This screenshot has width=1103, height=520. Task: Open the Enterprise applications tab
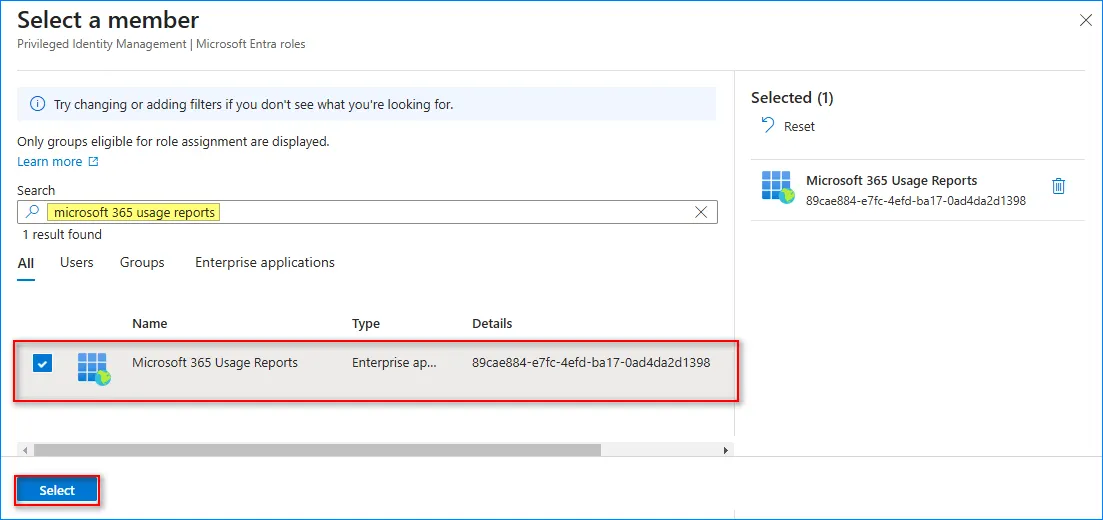265,263
